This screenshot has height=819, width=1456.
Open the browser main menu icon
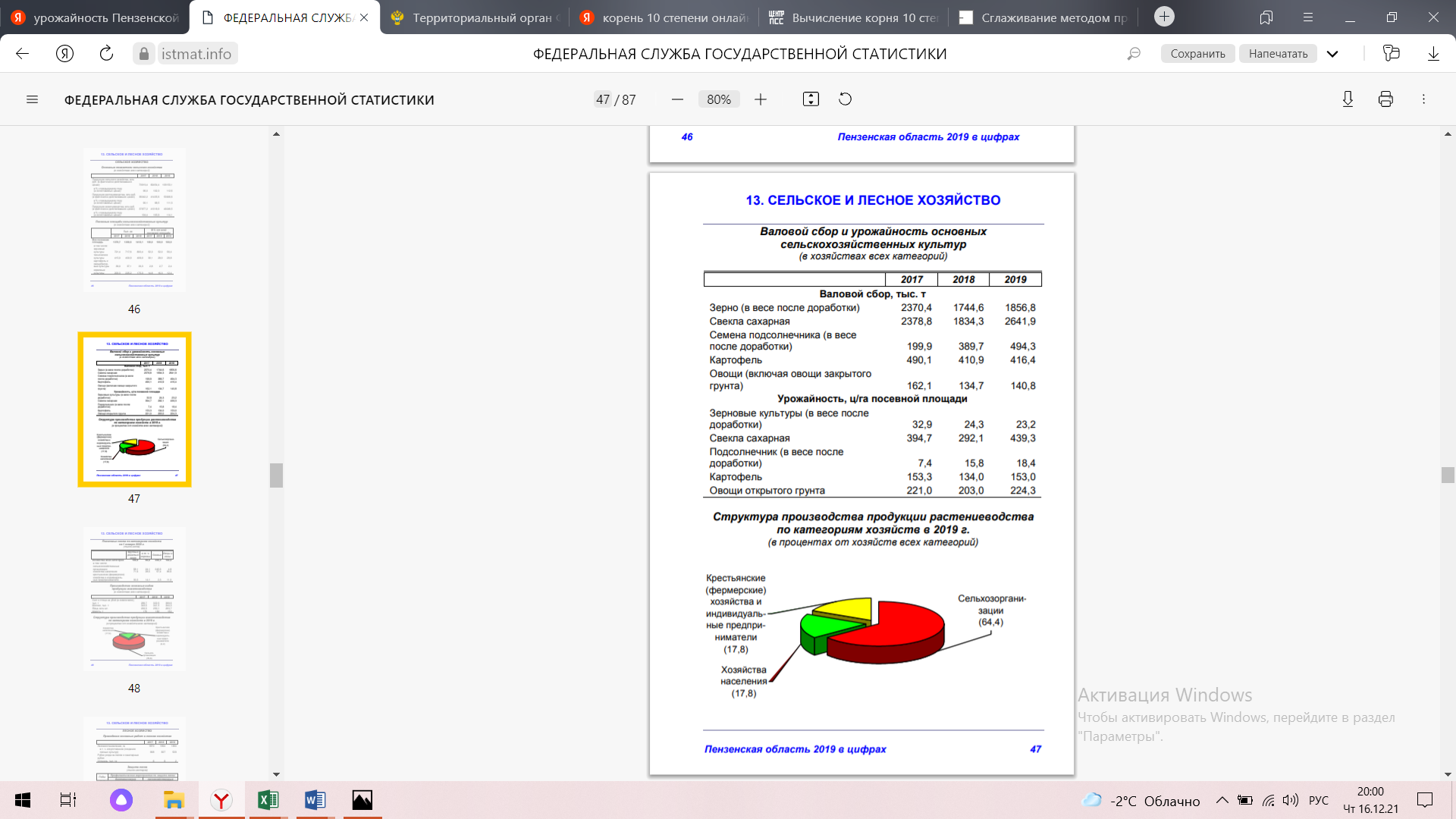point(1307,17)
